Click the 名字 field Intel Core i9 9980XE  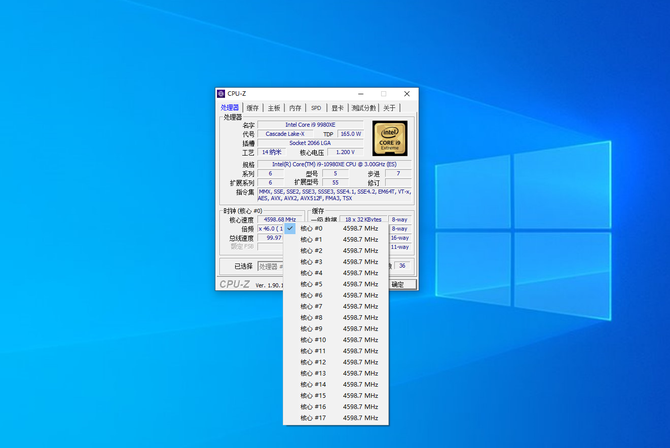click(x=310, y=124)
